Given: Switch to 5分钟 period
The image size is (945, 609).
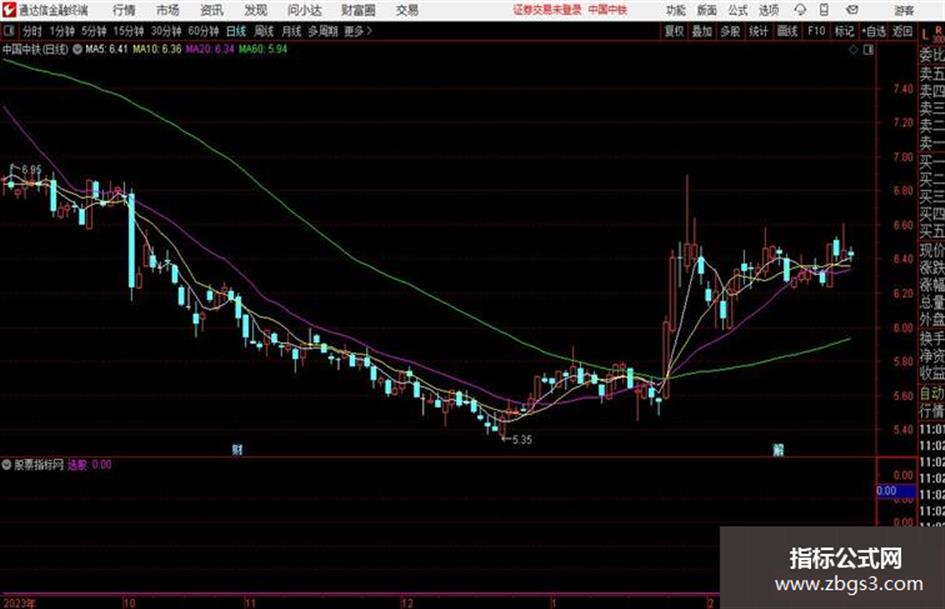Looking at the screenshot, I should 93,31.
